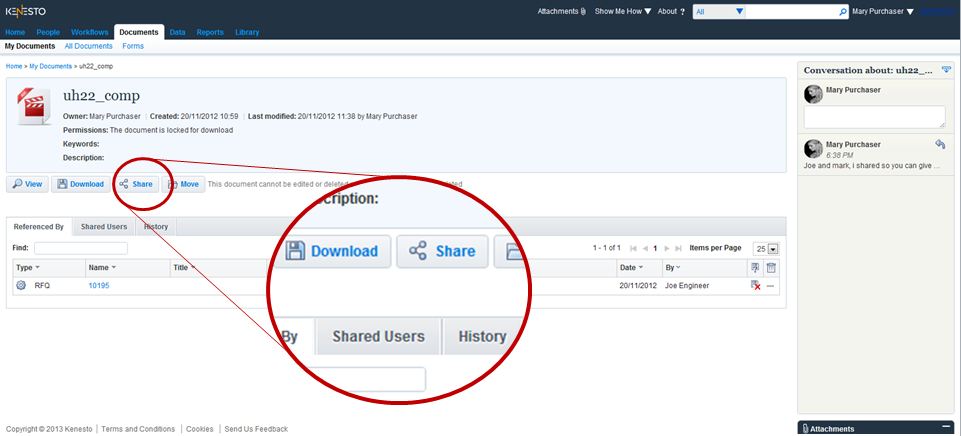Click the 'Joe and mark, i shared' message
Viewport: 961px width, 436px height.
point(871,166)
